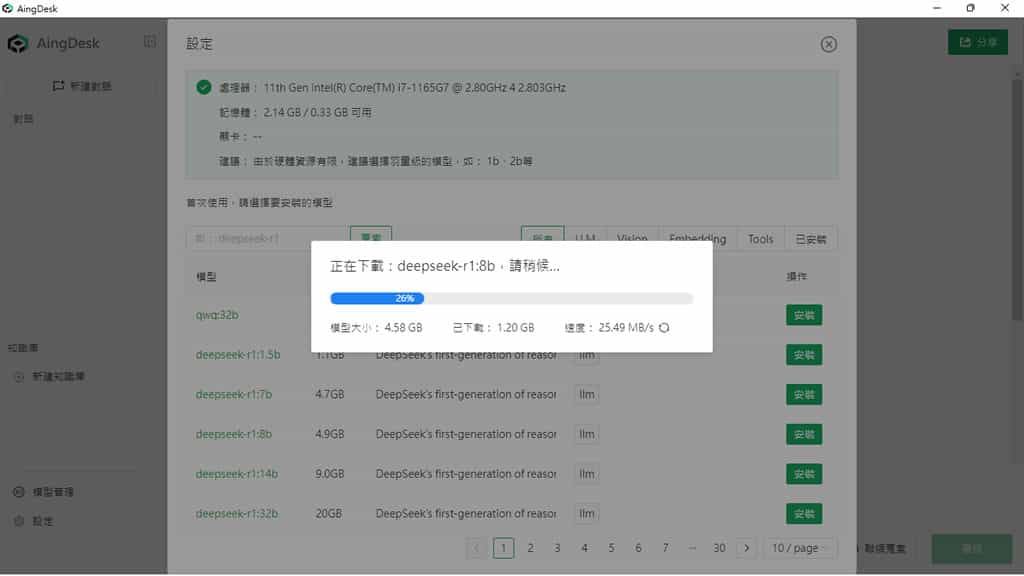
Task: Click the 4.9GB size of deepseek-r1:8b
Action: [x=329, y=434]
